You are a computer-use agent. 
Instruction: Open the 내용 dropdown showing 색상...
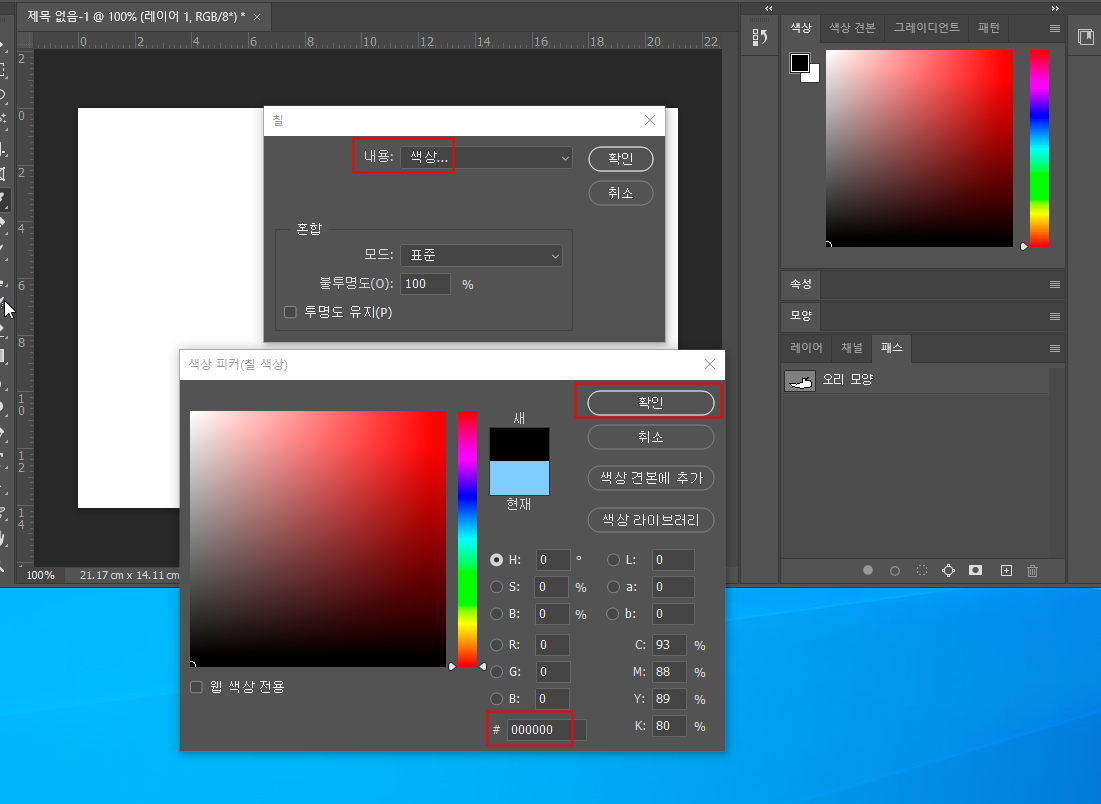coord(486,158)
